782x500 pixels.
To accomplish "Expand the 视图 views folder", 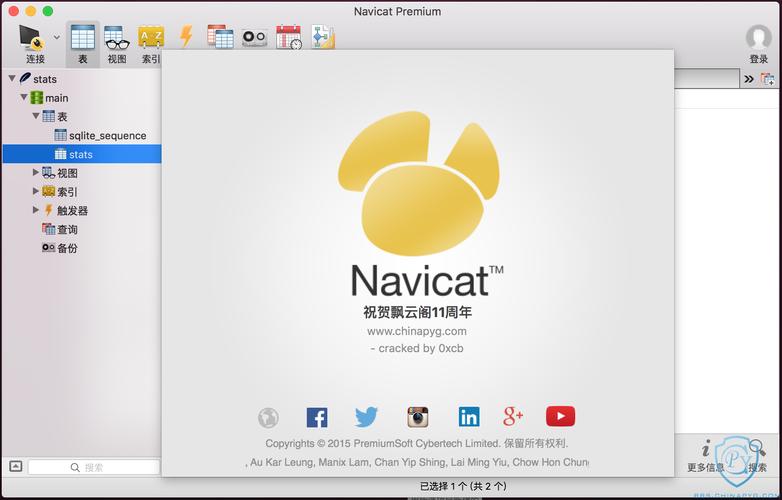I will [35, 172].
